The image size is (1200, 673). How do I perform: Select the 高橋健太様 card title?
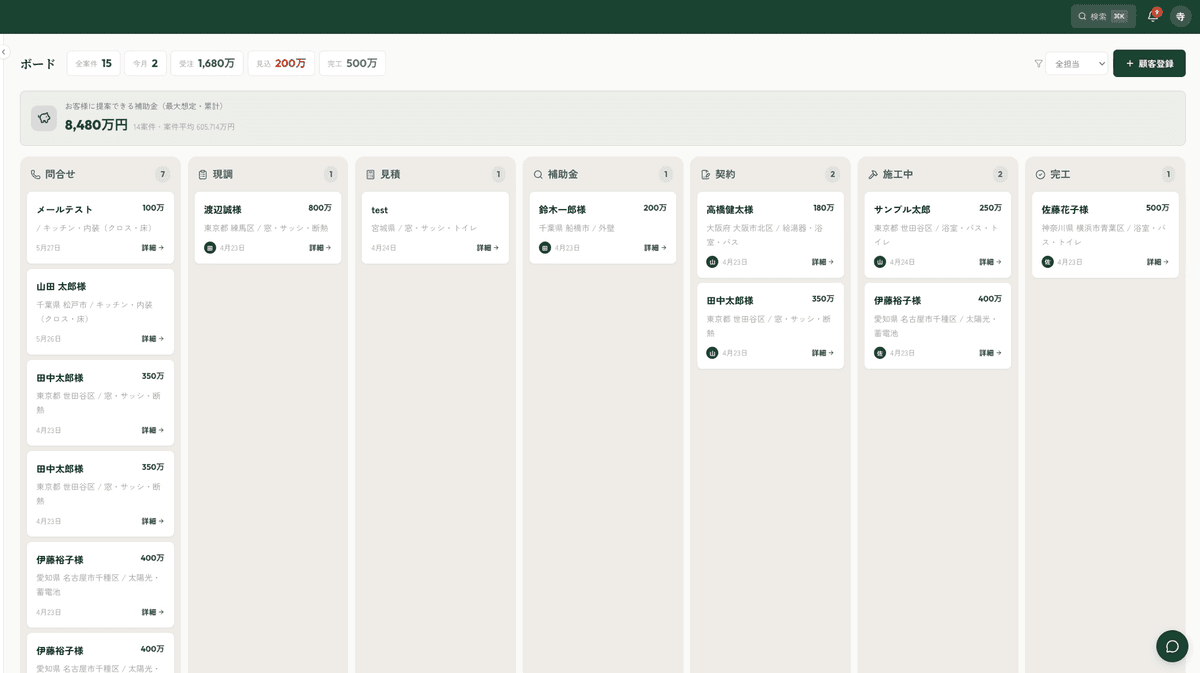pos(730,210)
